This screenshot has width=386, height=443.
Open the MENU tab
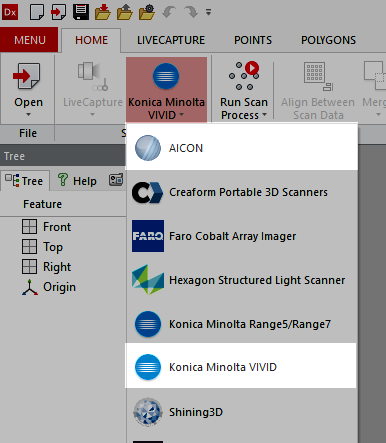[x=29, y=40]
